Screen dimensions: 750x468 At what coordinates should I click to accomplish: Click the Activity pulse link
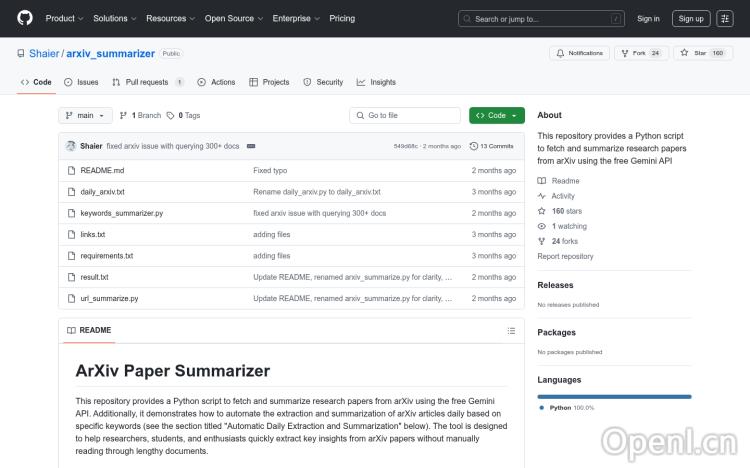click(x=563, y=196)
